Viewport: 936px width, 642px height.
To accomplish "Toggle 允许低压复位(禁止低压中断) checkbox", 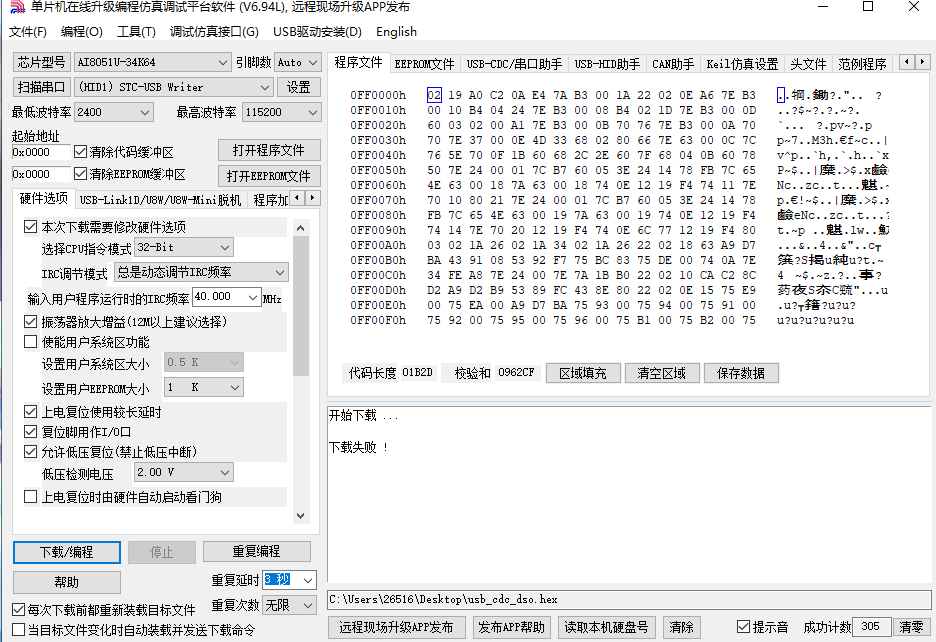I will click(x=30, y=451).
